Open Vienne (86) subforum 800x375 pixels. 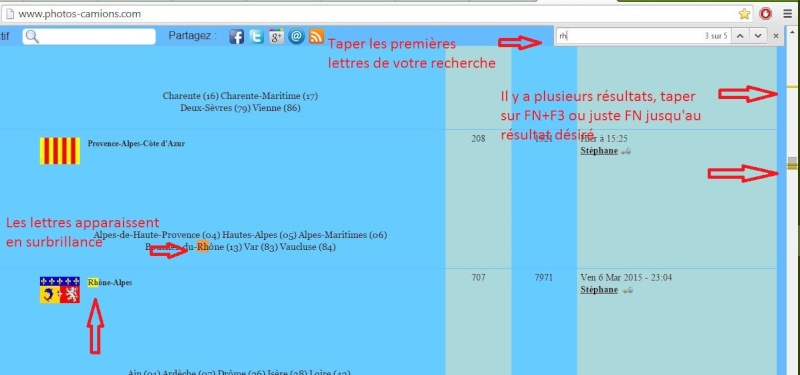click(x=277, y=108)
